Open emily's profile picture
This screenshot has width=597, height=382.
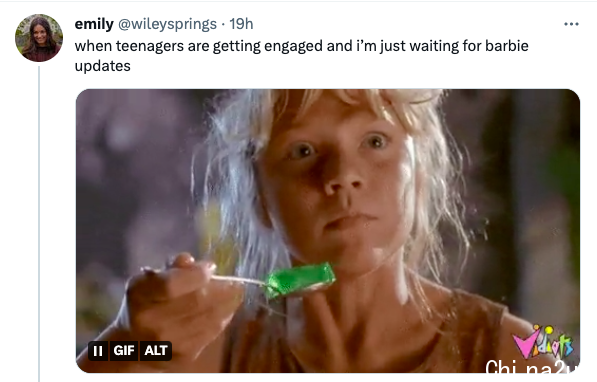(x=39, y=38)
